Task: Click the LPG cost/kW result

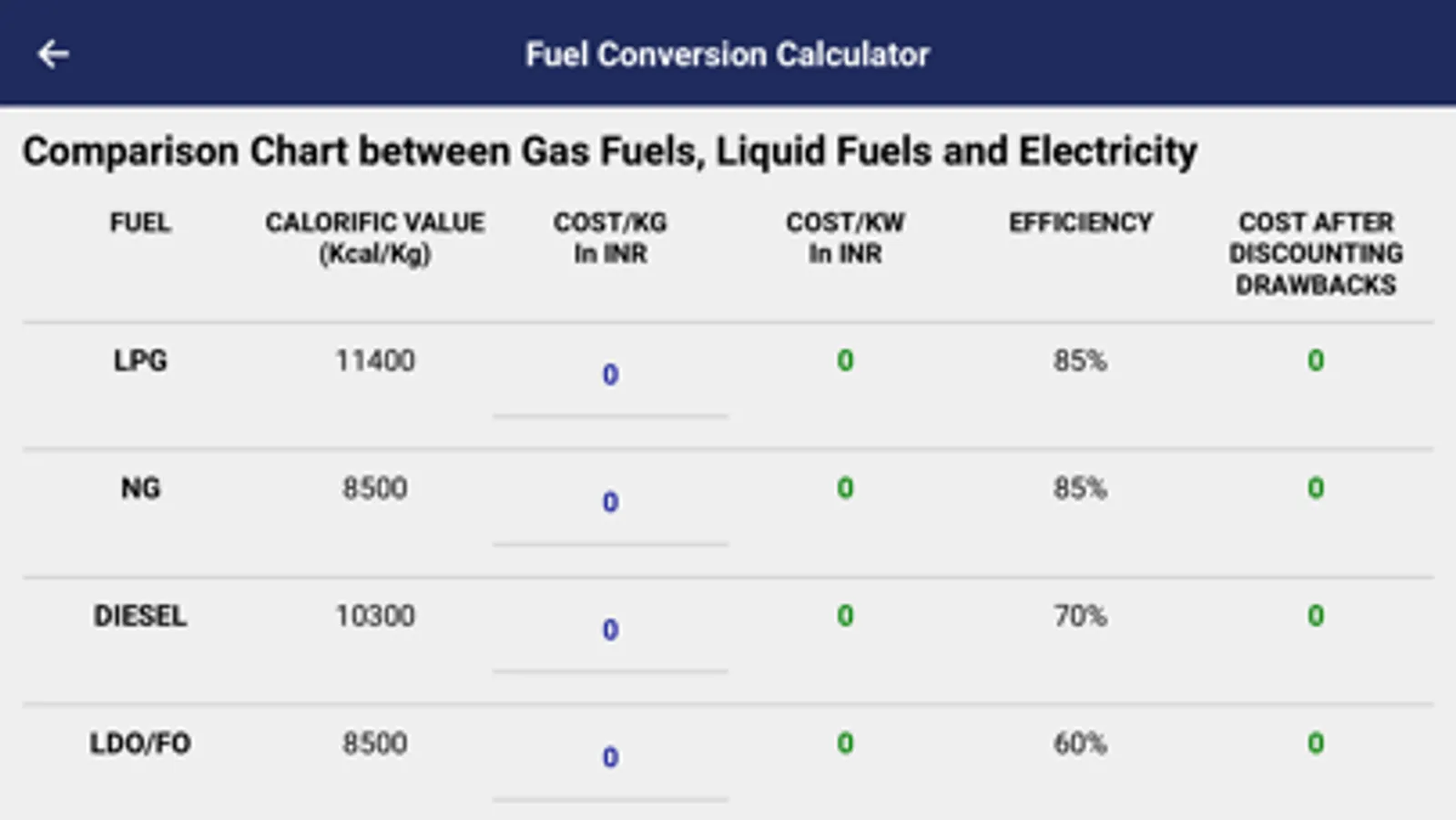Action: click(x=845, y=361)
